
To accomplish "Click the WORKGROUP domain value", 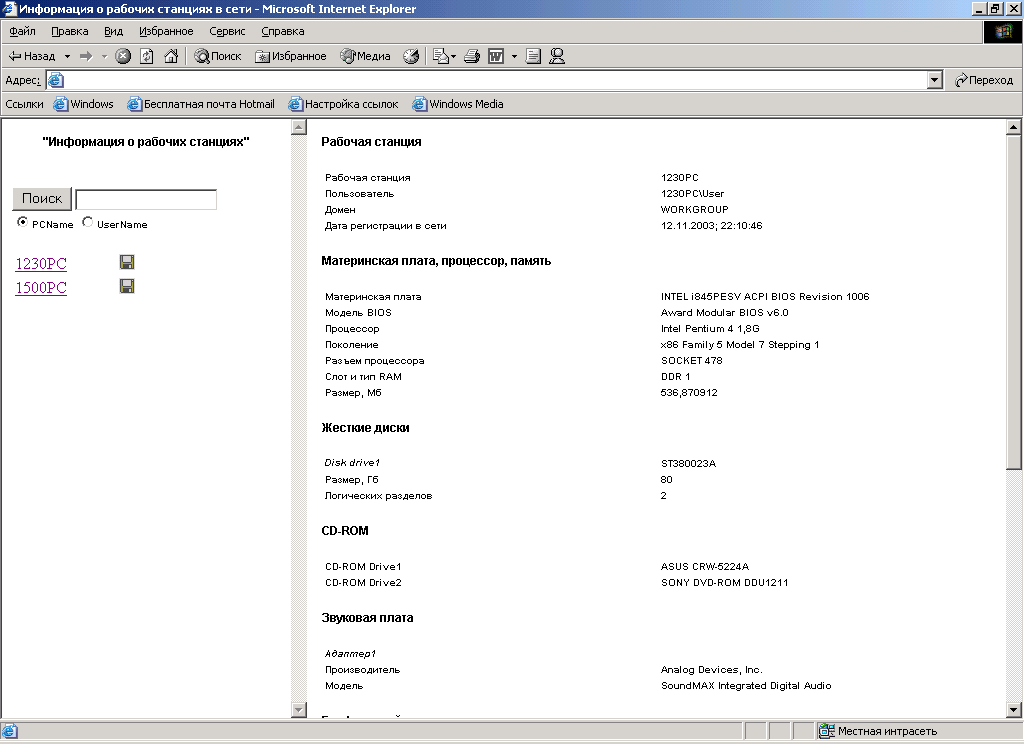I will coord(694,210).
